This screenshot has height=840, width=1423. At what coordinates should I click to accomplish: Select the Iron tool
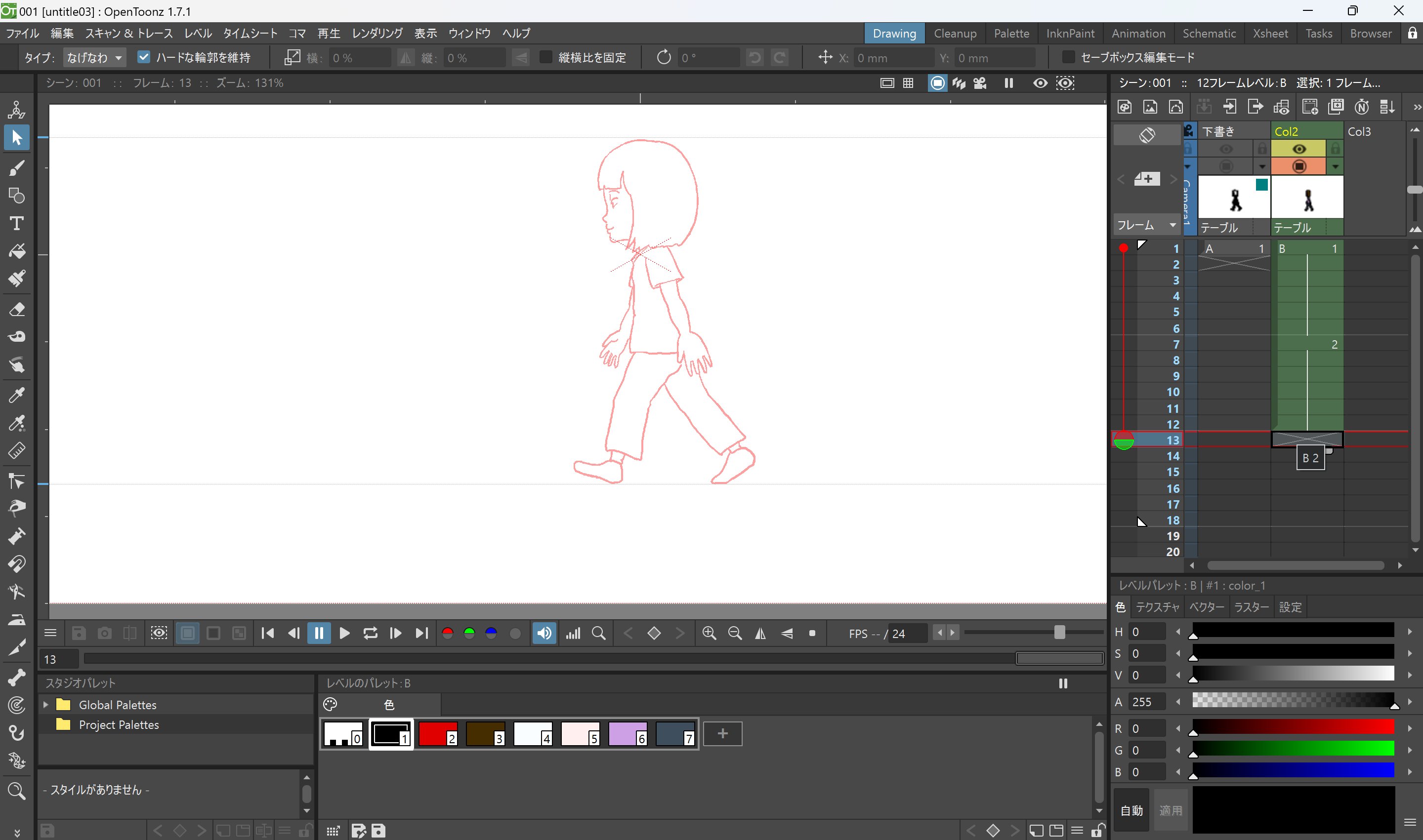click(x=16, y=620)
